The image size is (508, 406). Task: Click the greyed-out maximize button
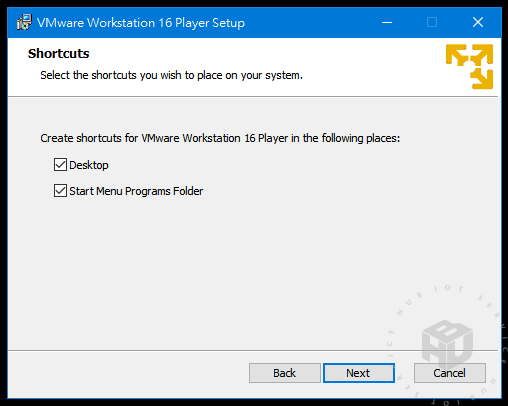click(x=432, y=22)
